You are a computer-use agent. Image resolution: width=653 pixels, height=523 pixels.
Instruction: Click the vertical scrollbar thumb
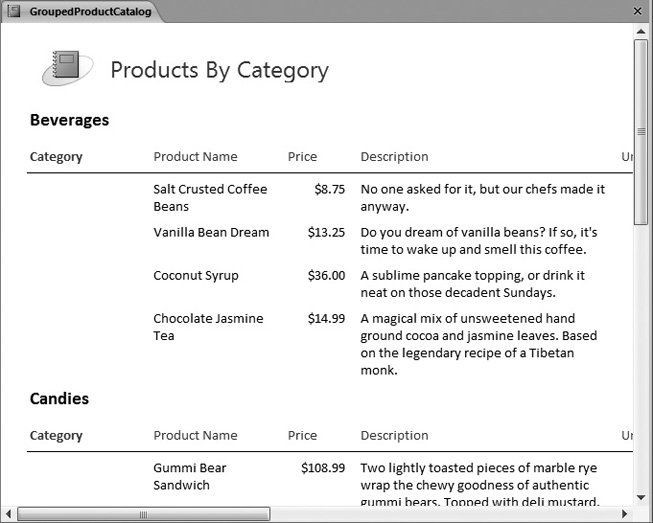tap(641, 130)
